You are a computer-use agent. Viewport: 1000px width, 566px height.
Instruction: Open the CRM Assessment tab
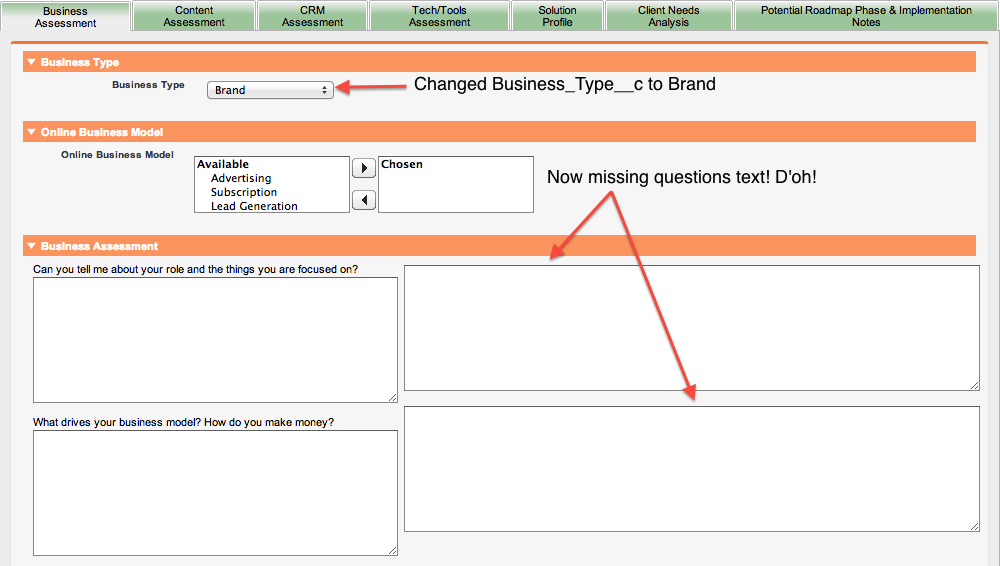click(312, 16)
